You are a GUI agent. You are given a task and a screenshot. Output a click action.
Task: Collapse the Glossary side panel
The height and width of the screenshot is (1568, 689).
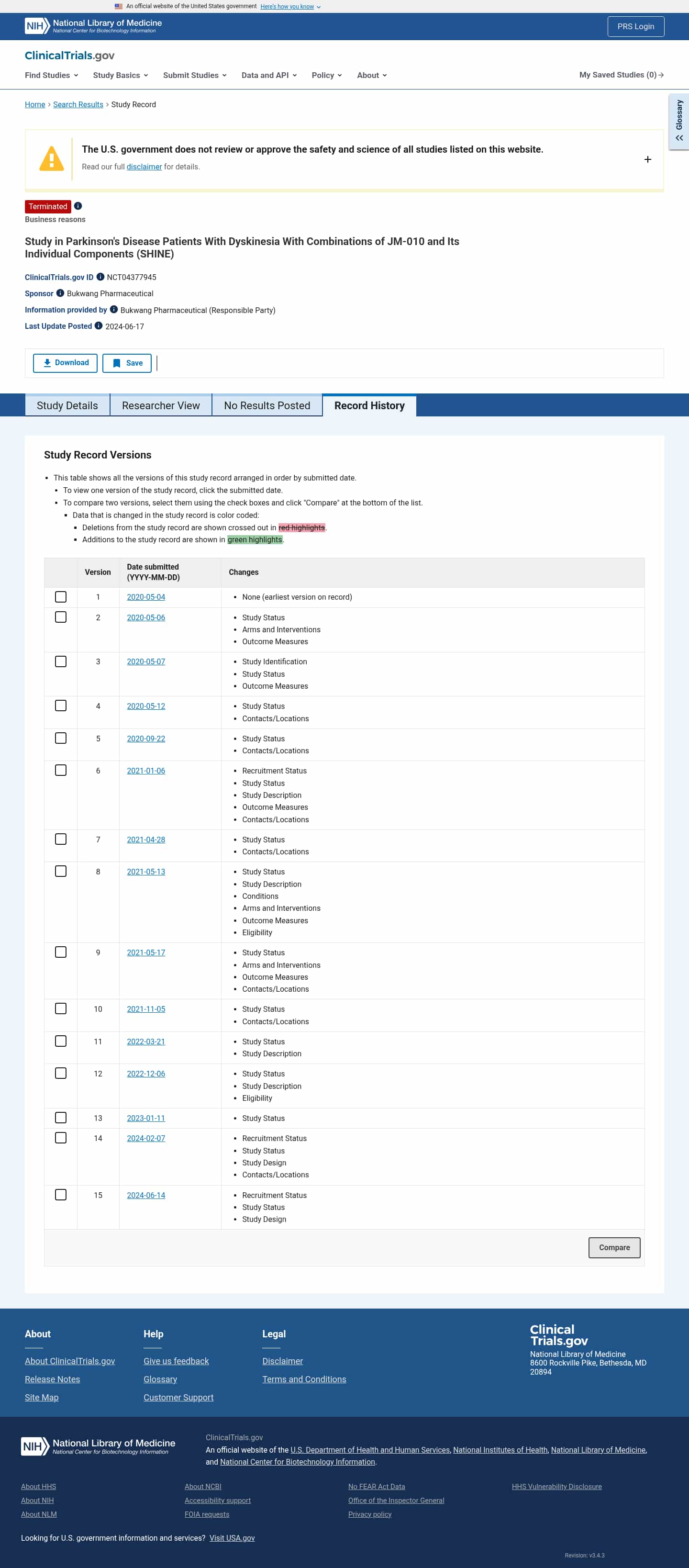(x=679, y=137)
